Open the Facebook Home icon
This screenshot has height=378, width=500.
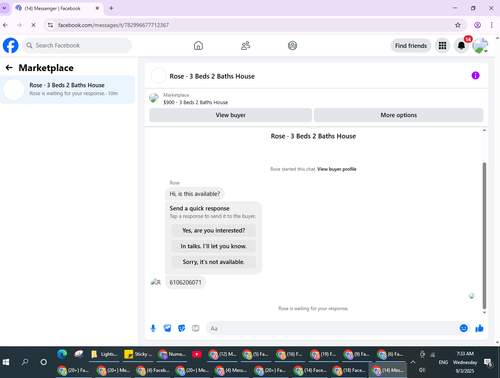pos(198,45)
